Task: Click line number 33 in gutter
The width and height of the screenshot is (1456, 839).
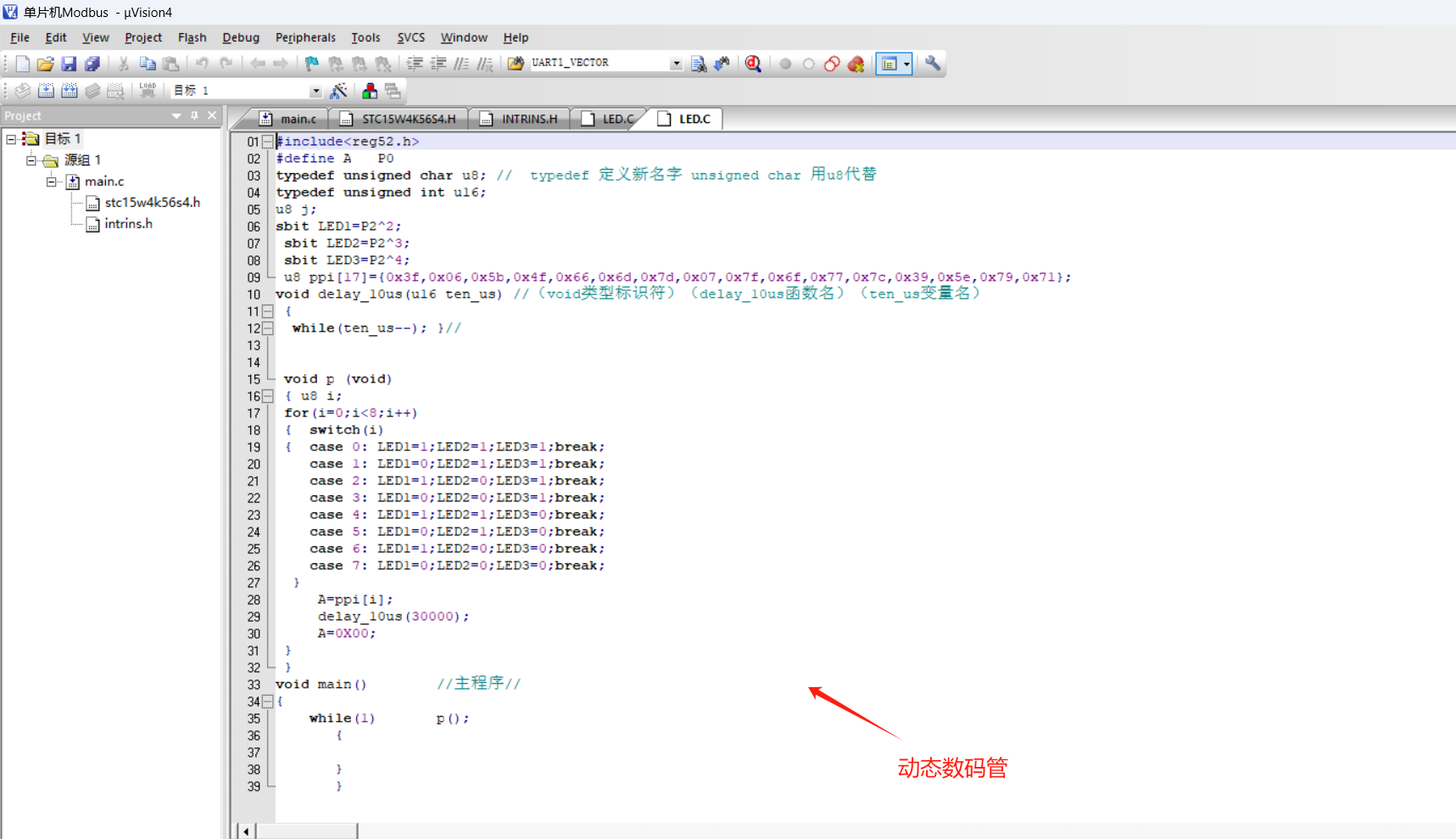Action: pos(254,685)
